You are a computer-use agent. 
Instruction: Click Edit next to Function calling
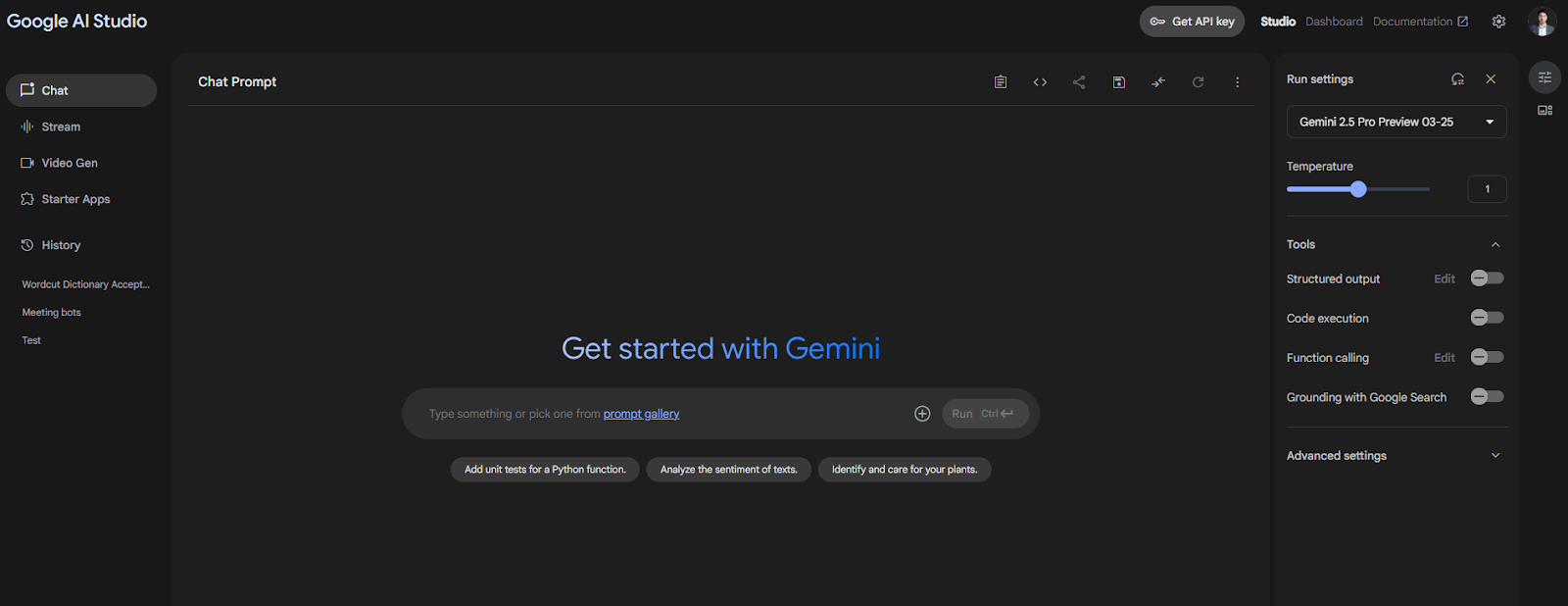pyautogui.click(x=1445, y=358)
